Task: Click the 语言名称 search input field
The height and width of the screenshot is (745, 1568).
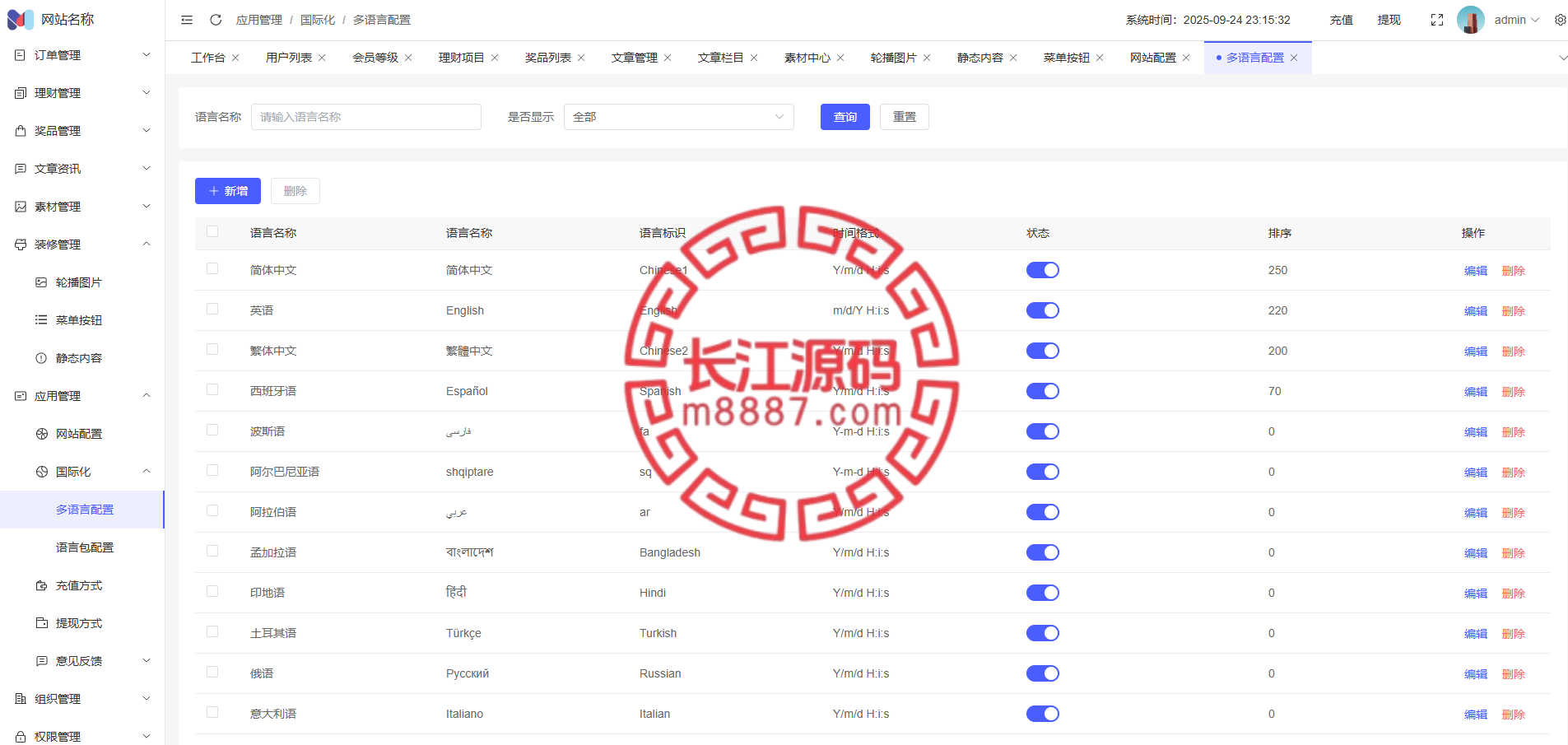Action: coord(366,117)
